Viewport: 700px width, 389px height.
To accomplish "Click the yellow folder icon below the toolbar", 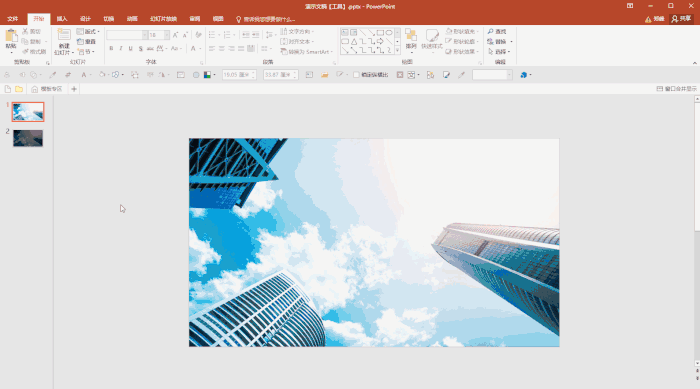I will [19, 89].
